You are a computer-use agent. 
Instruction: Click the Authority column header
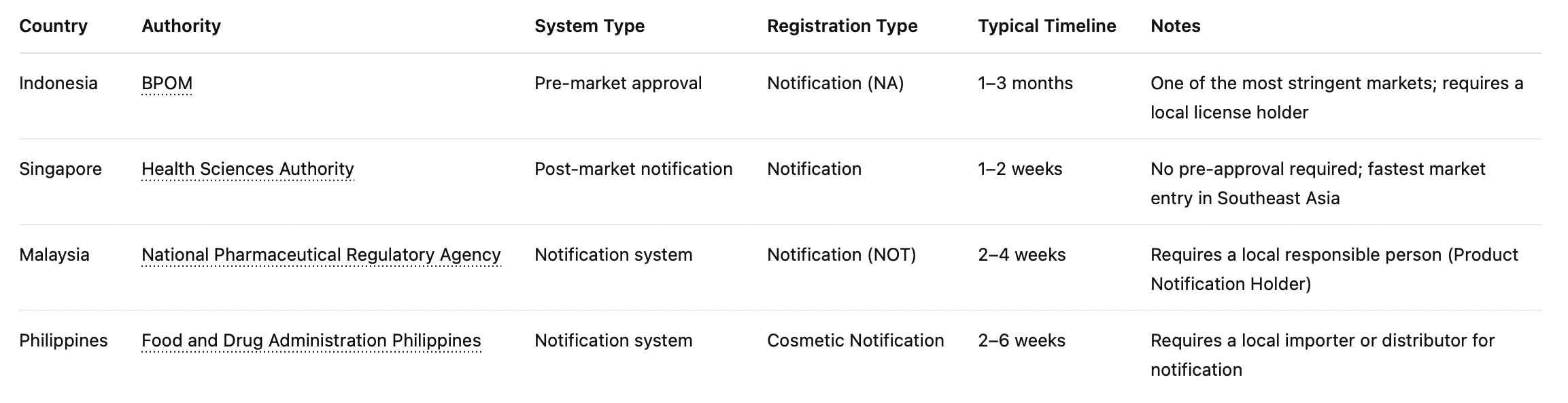pos(181,26)
